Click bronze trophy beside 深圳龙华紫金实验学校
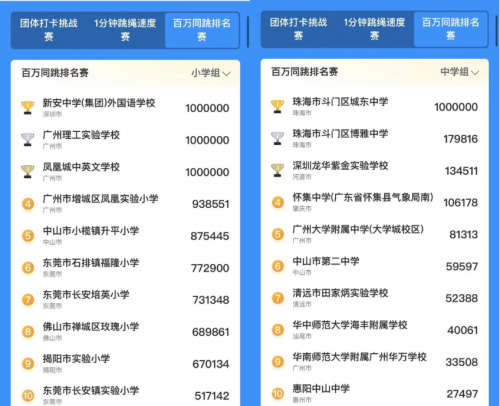 point(277,170)
